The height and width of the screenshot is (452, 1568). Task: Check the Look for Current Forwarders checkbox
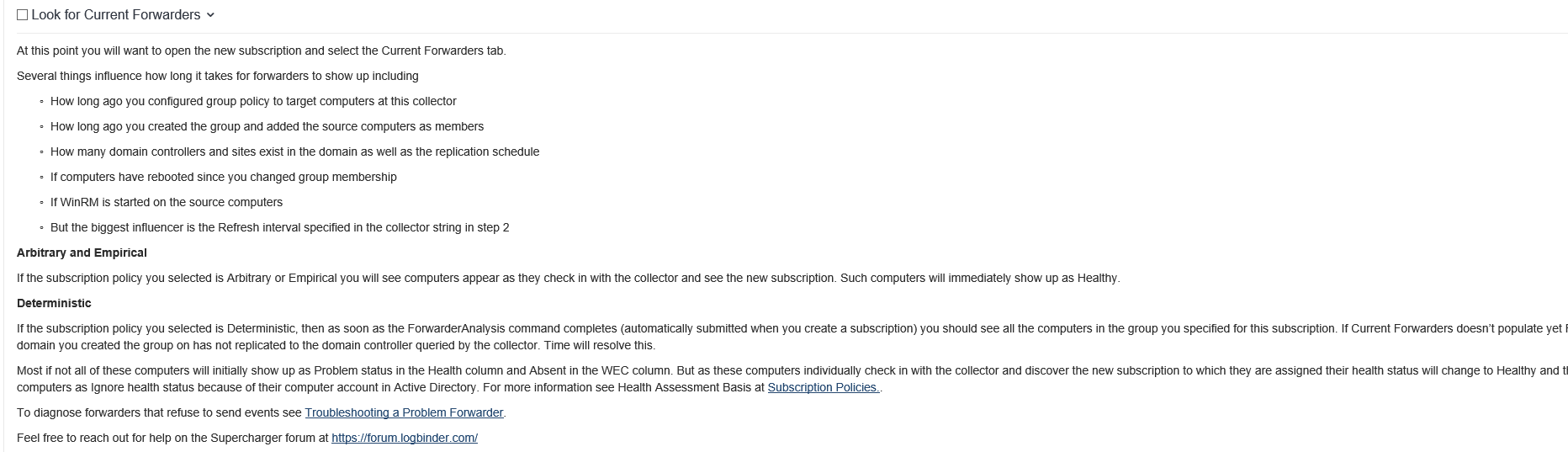23,15
